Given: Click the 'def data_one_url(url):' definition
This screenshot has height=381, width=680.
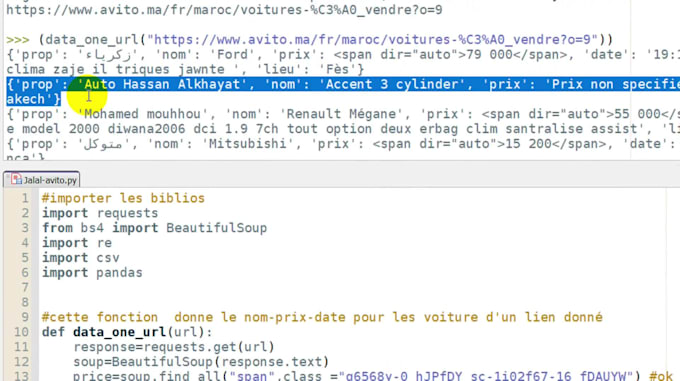Looking at the screenshot, I should tap(127, 332).
